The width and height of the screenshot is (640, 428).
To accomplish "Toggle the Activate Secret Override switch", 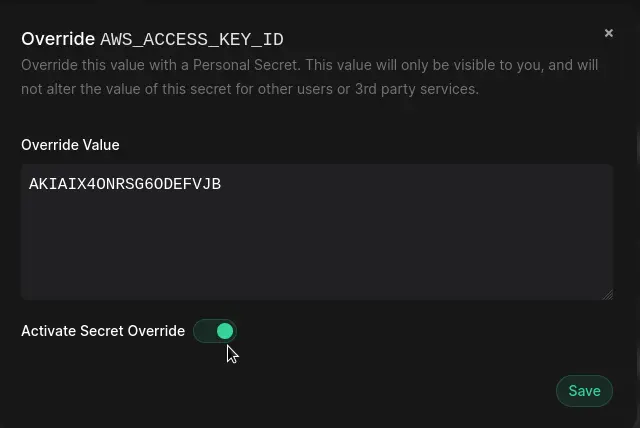I will [x=215, y=331].
